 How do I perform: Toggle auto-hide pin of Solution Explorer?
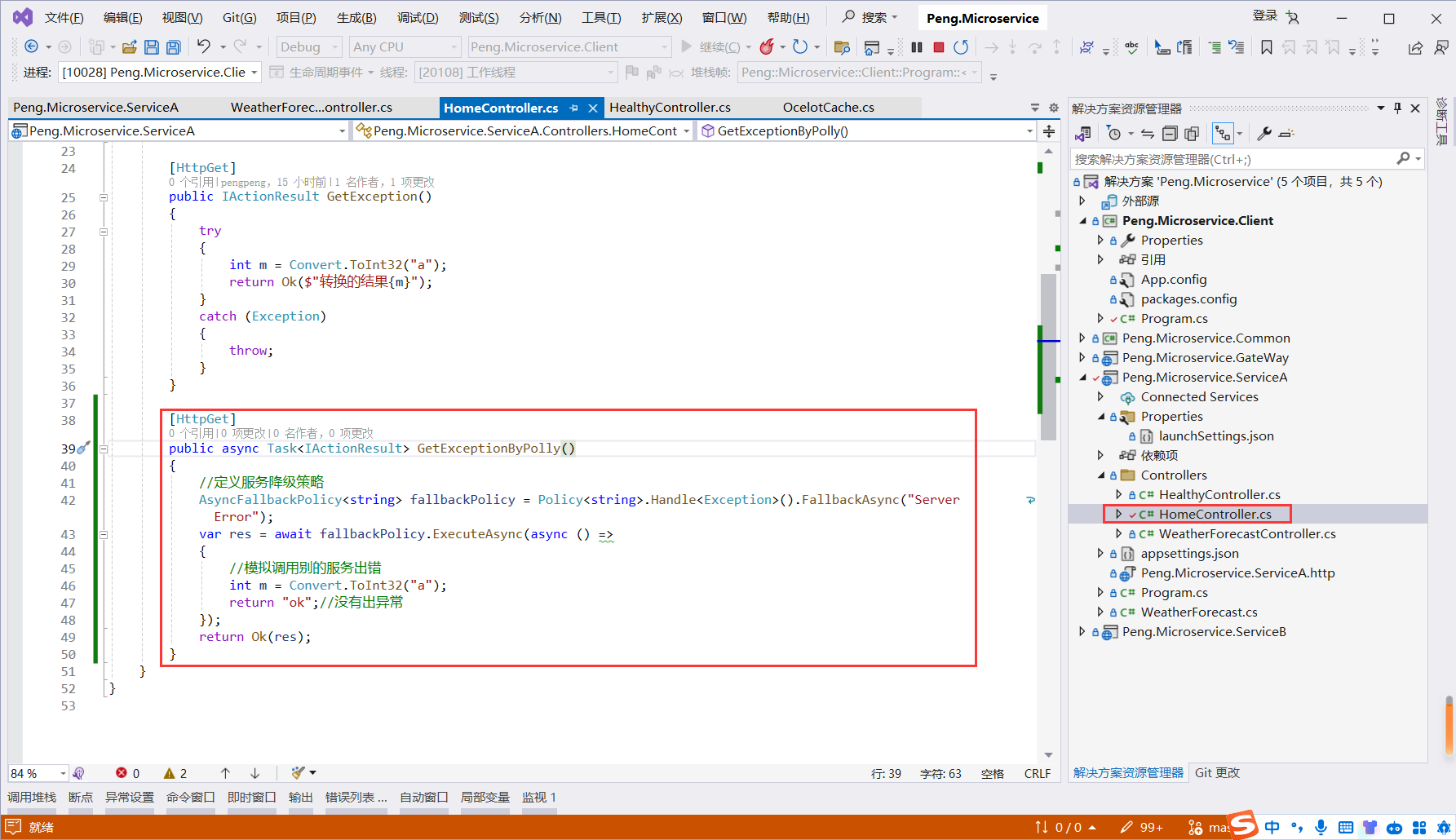pos(1398,108)
